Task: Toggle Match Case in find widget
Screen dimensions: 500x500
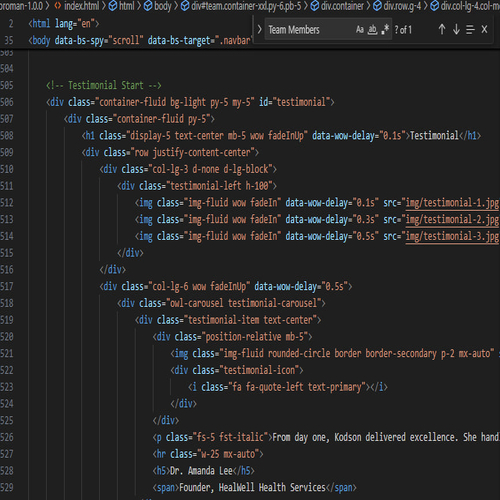Action: pos(360,30)
